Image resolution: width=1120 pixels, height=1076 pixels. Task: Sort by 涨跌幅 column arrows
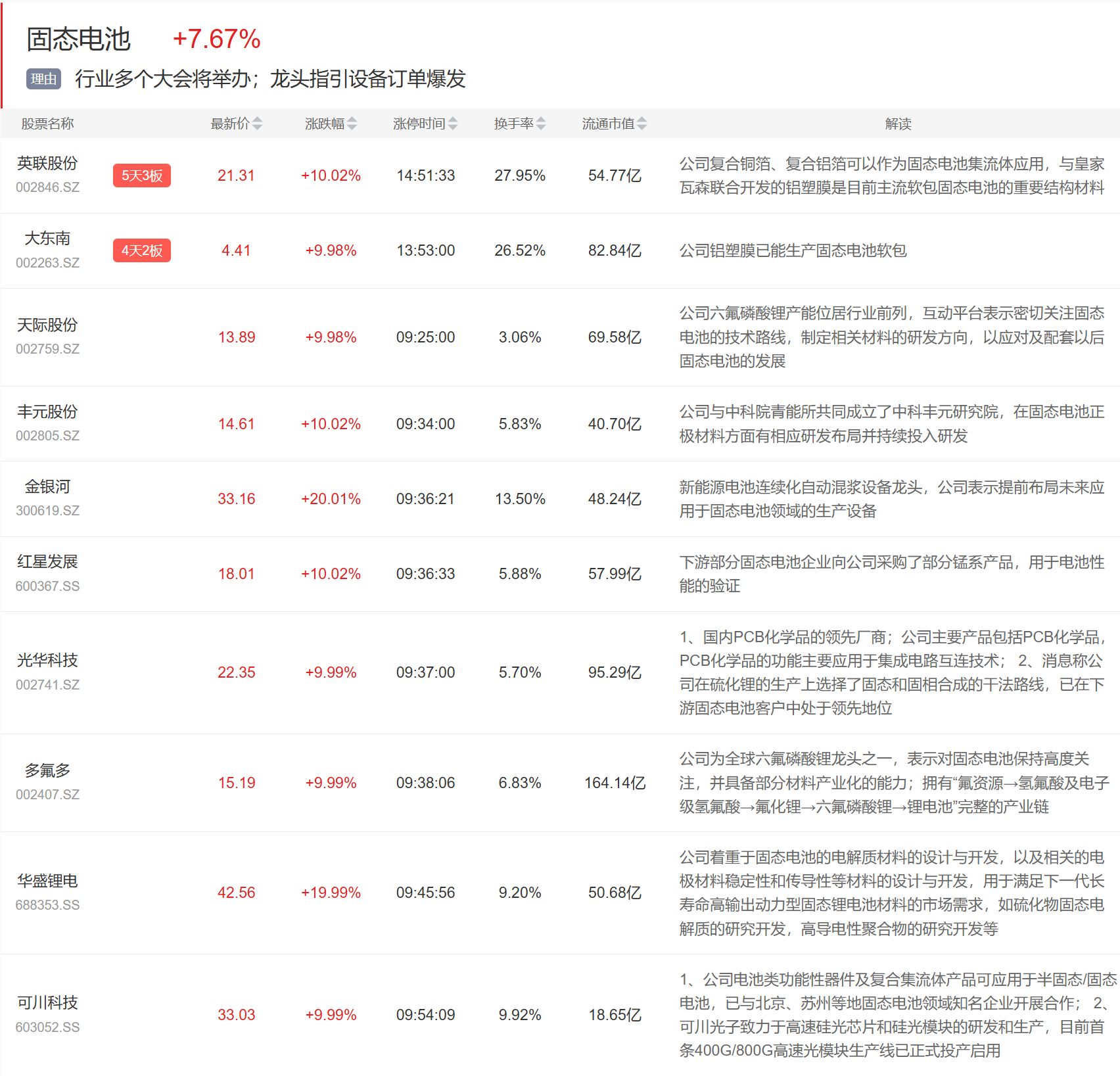pos(352,124)
